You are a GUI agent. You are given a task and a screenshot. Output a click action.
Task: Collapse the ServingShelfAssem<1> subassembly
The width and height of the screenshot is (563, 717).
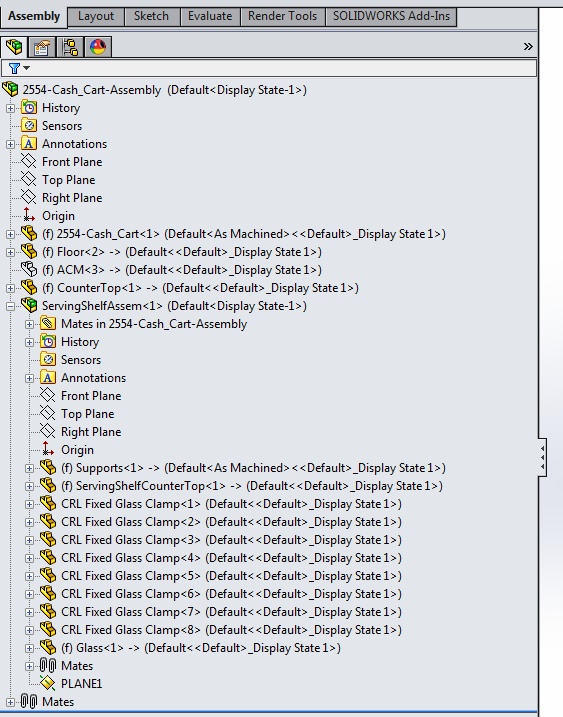point(10,306)
